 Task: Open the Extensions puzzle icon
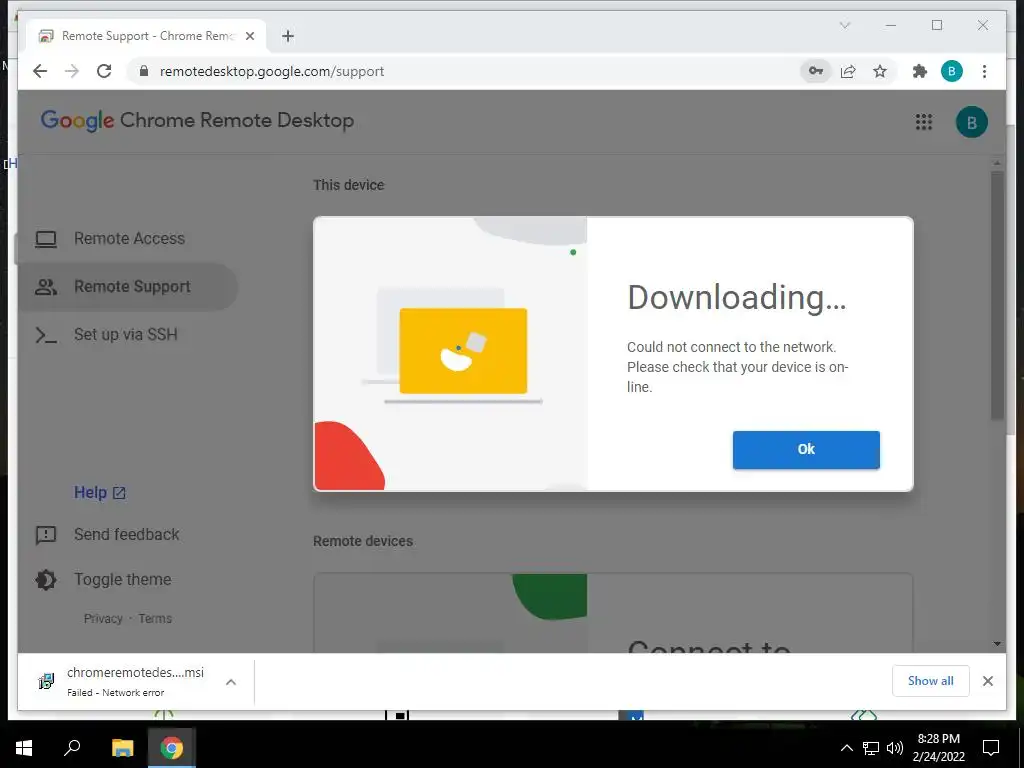click(x=920, y=71)
